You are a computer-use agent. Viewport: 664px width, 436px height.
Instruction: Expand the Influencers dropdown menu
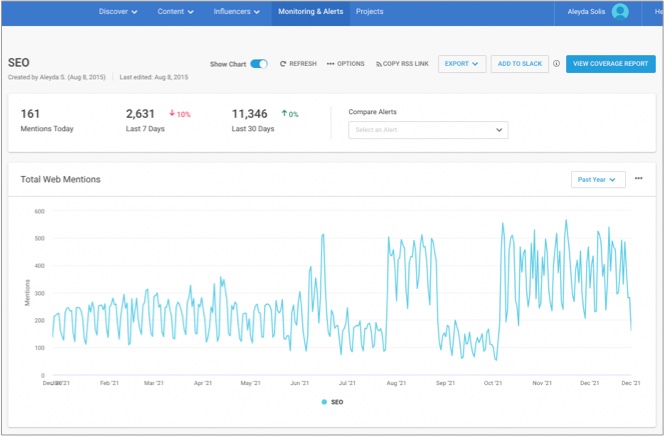coord(236,12)
